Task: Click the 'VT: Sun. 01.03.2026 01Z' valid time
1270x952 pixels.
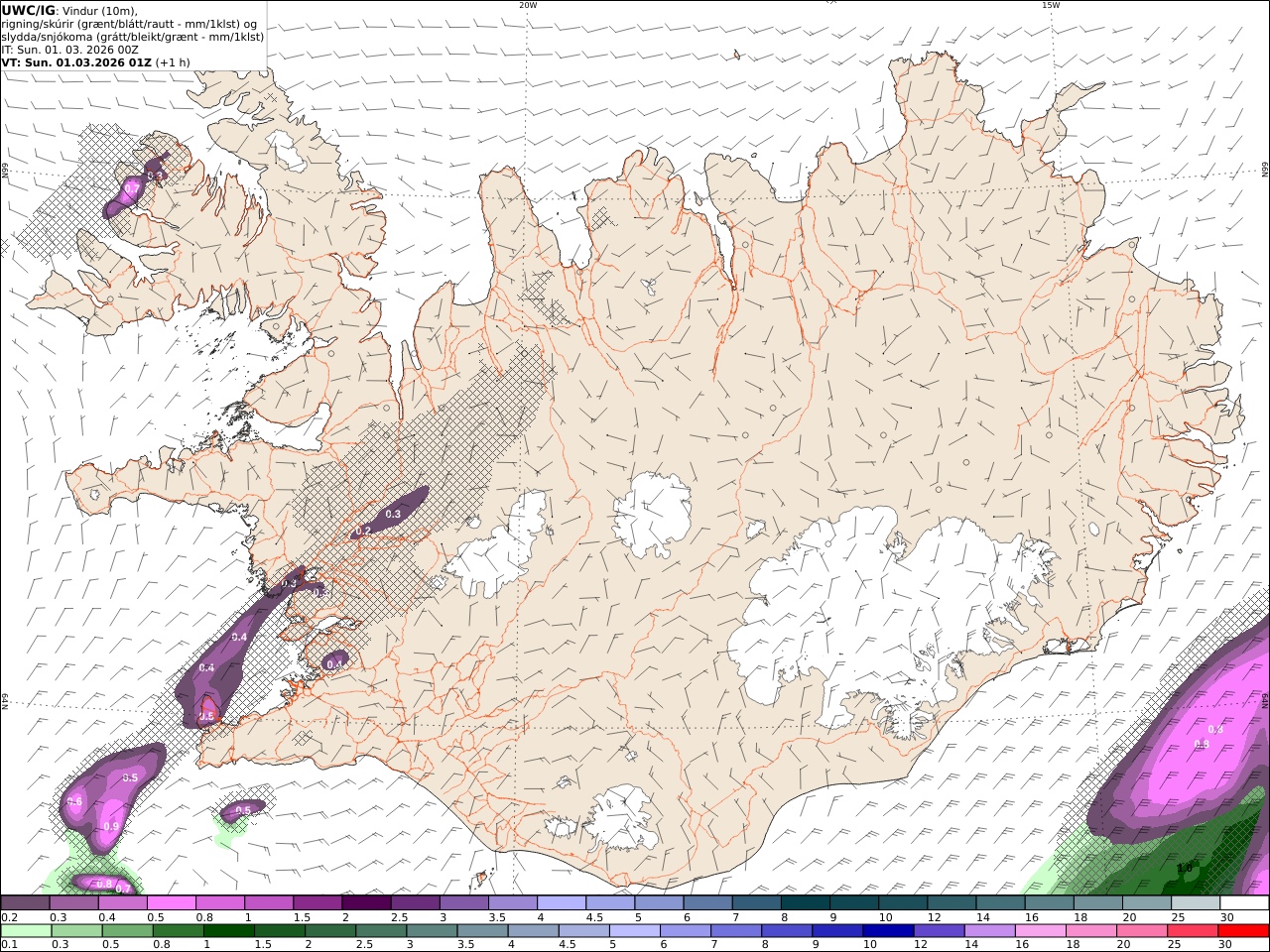Action: pos(76,62)
